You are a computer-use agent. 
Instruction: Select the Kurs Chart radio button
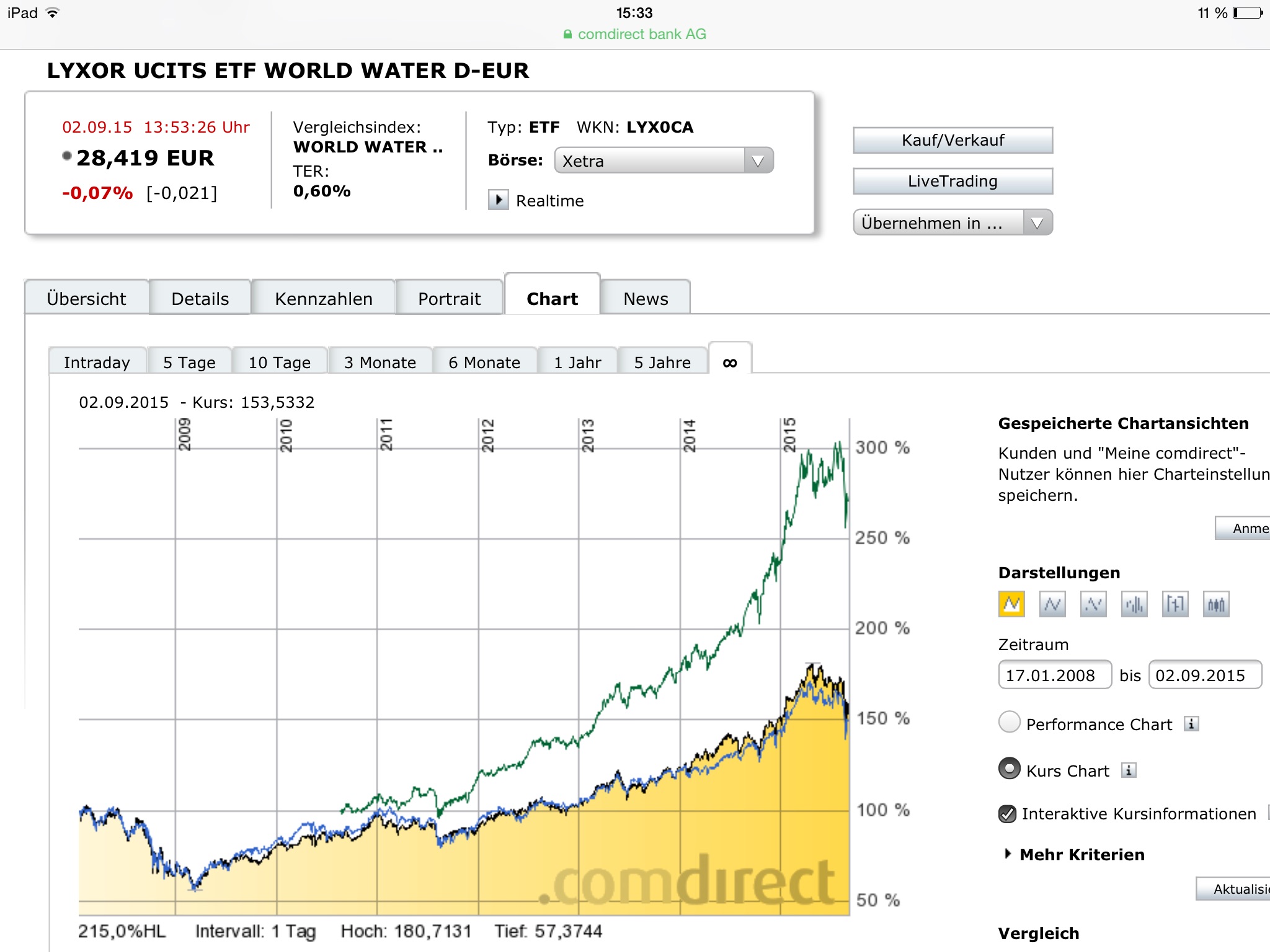(x=1010, y=769)
